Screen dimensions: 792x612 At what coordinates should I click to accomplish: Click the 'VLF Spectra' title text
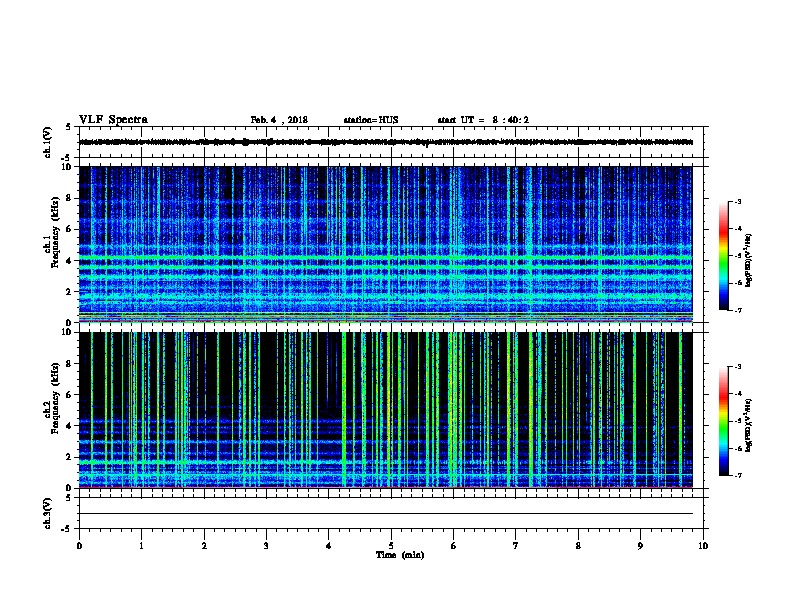tap(114, 120)
